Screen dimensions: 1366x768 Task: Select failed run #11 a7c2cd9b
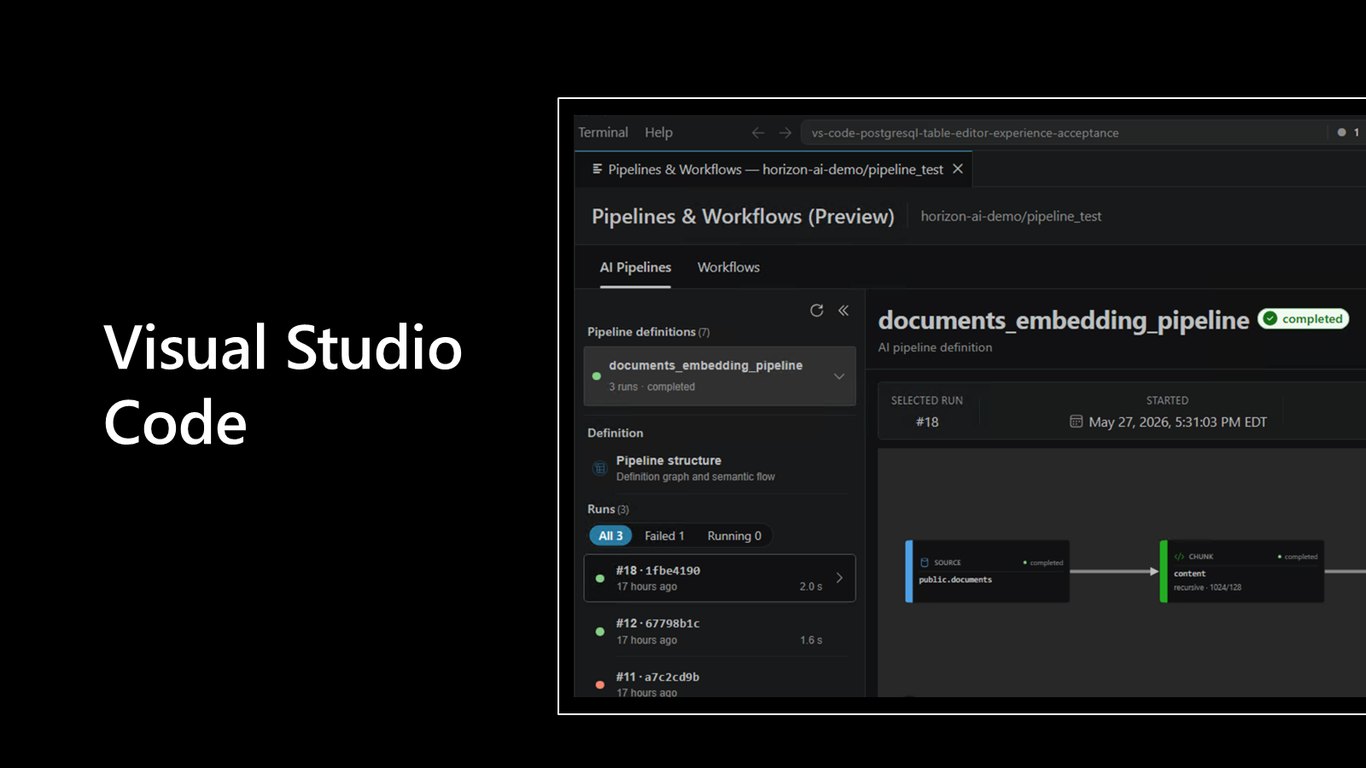point(719,682)
